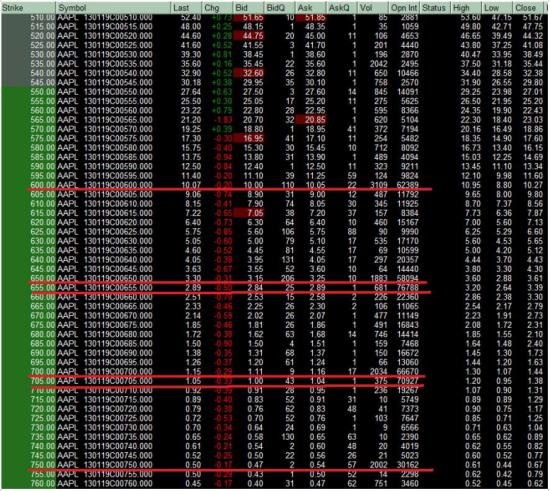Click the Low column header

point(497,8)
